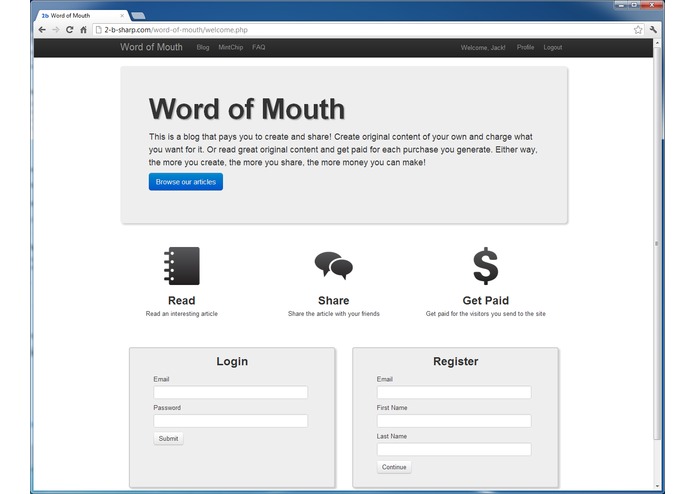Close the Word of Mouth browser tab
The height and width of the screenshot is (494, 695).
(x=122, y=16)
